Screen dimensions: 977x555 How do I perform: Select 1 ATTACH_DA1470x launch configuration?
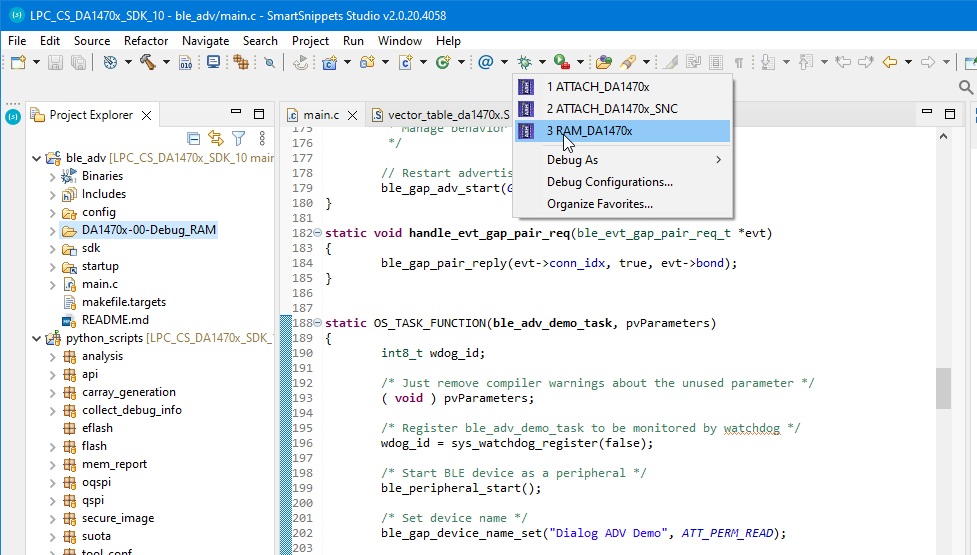click(x=622, y=87)
